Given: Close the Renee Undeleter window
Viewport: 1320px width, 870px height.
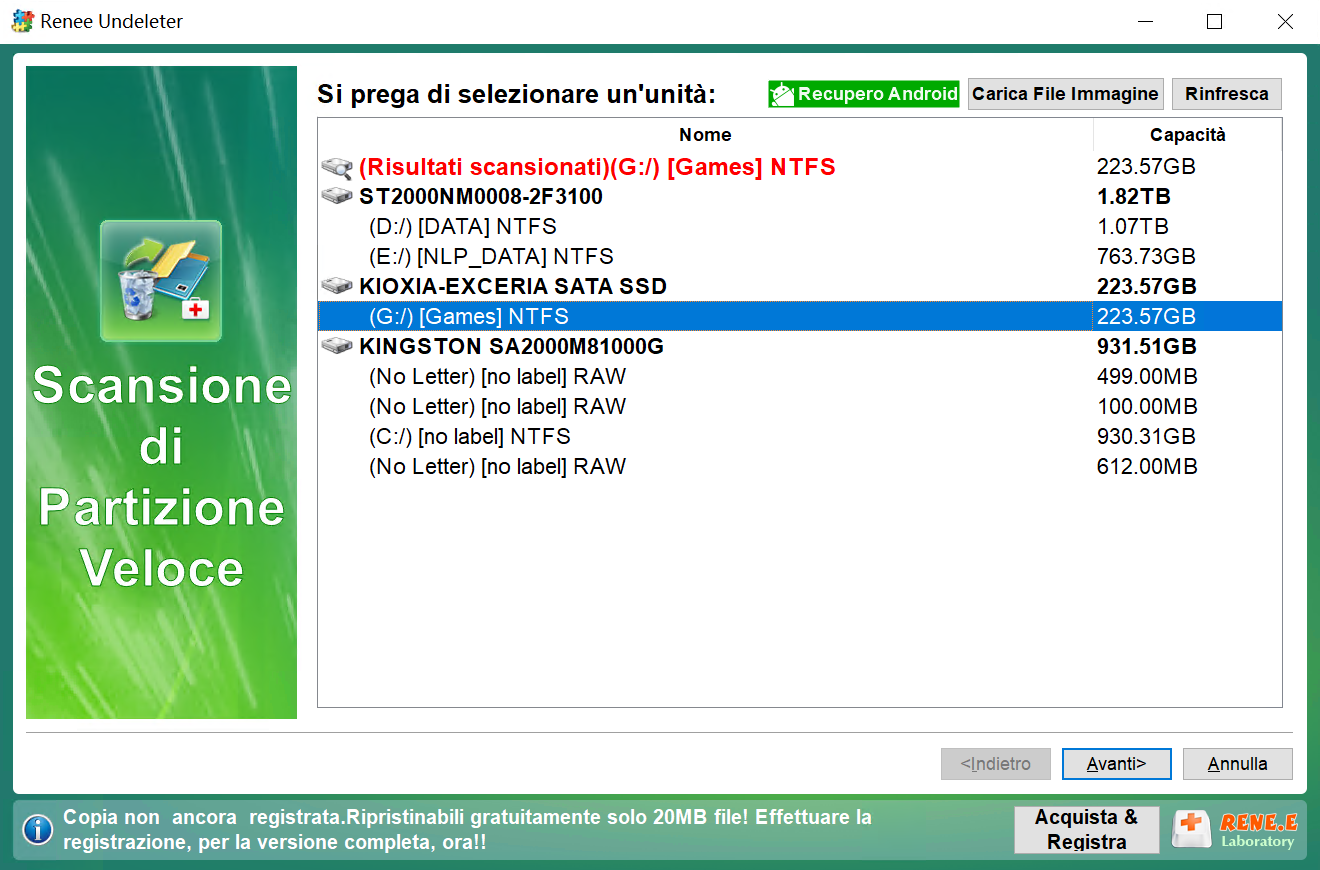Looking at the screenshot, I should (x=1285, y=21).
